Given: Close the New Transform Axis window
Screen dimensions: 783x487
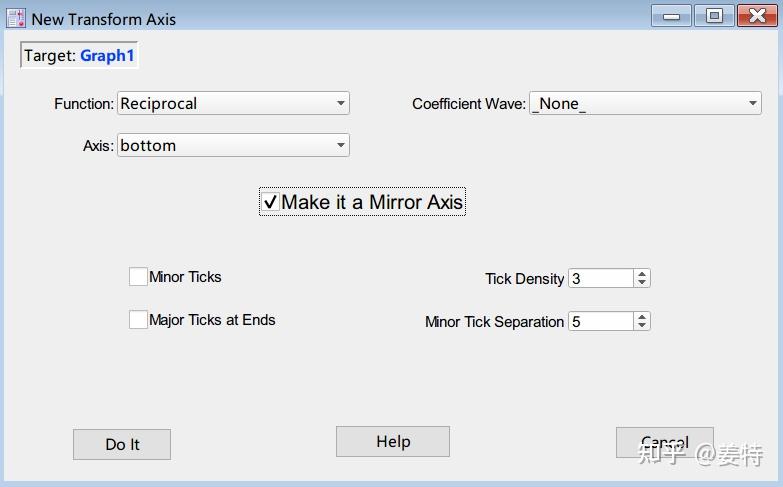Looking at the screenshot, I should (757, 16).
